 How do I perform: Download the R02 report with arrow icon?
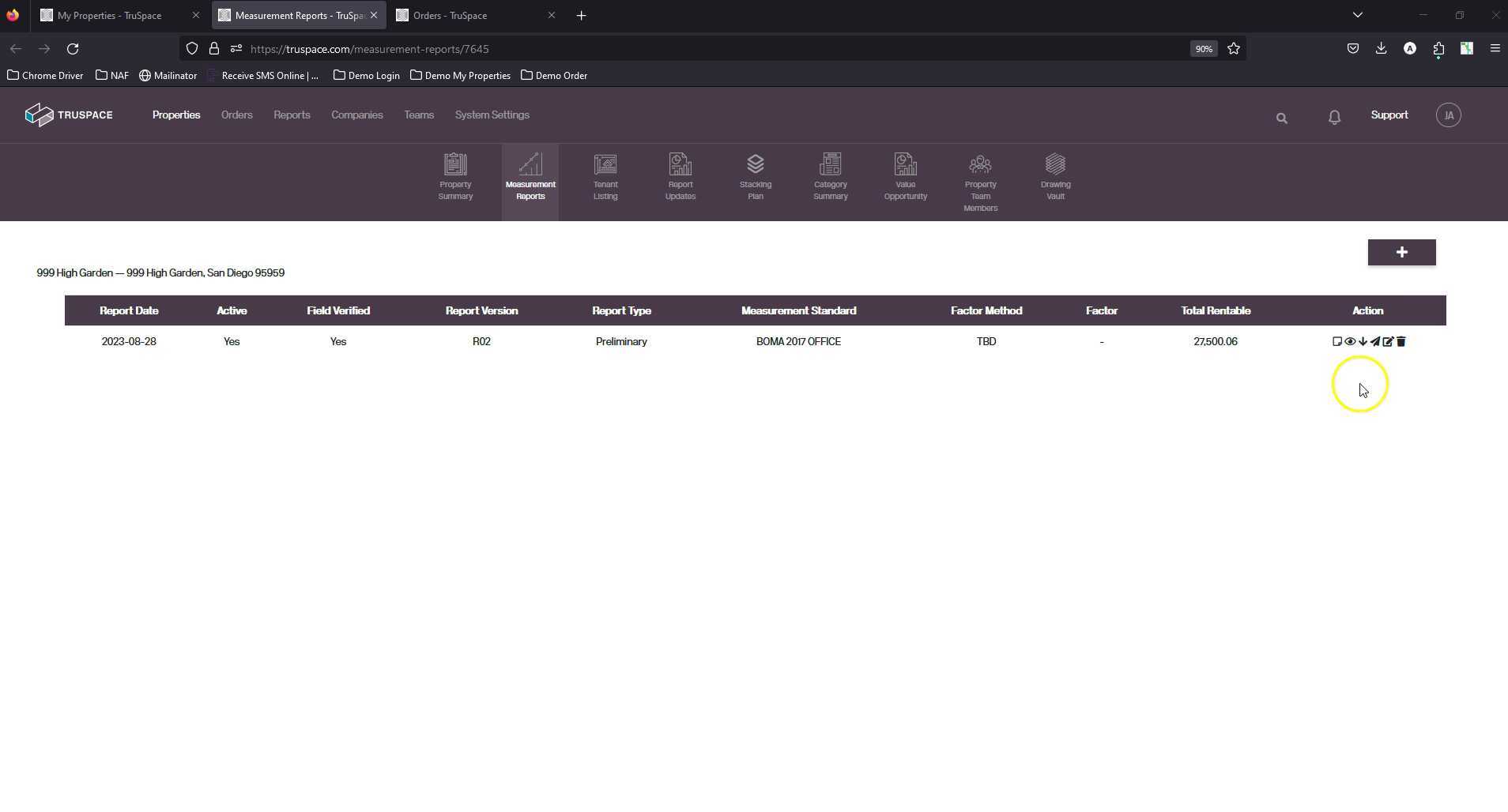click(x=1363, y=342)
